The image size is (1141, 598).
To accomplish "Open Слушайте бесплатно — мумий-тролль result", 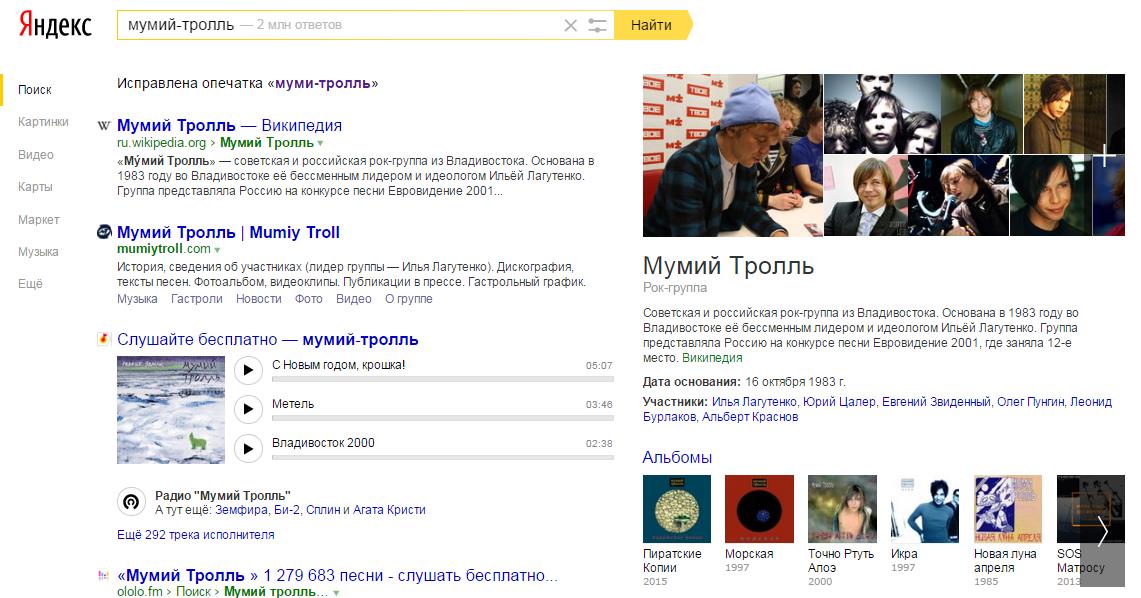I will [x=268, y=339].
